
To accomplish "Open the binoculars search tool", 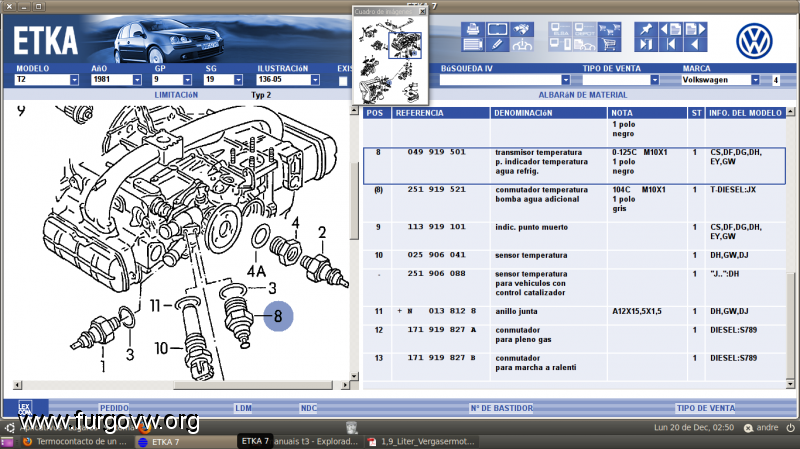I will [522, 29].
